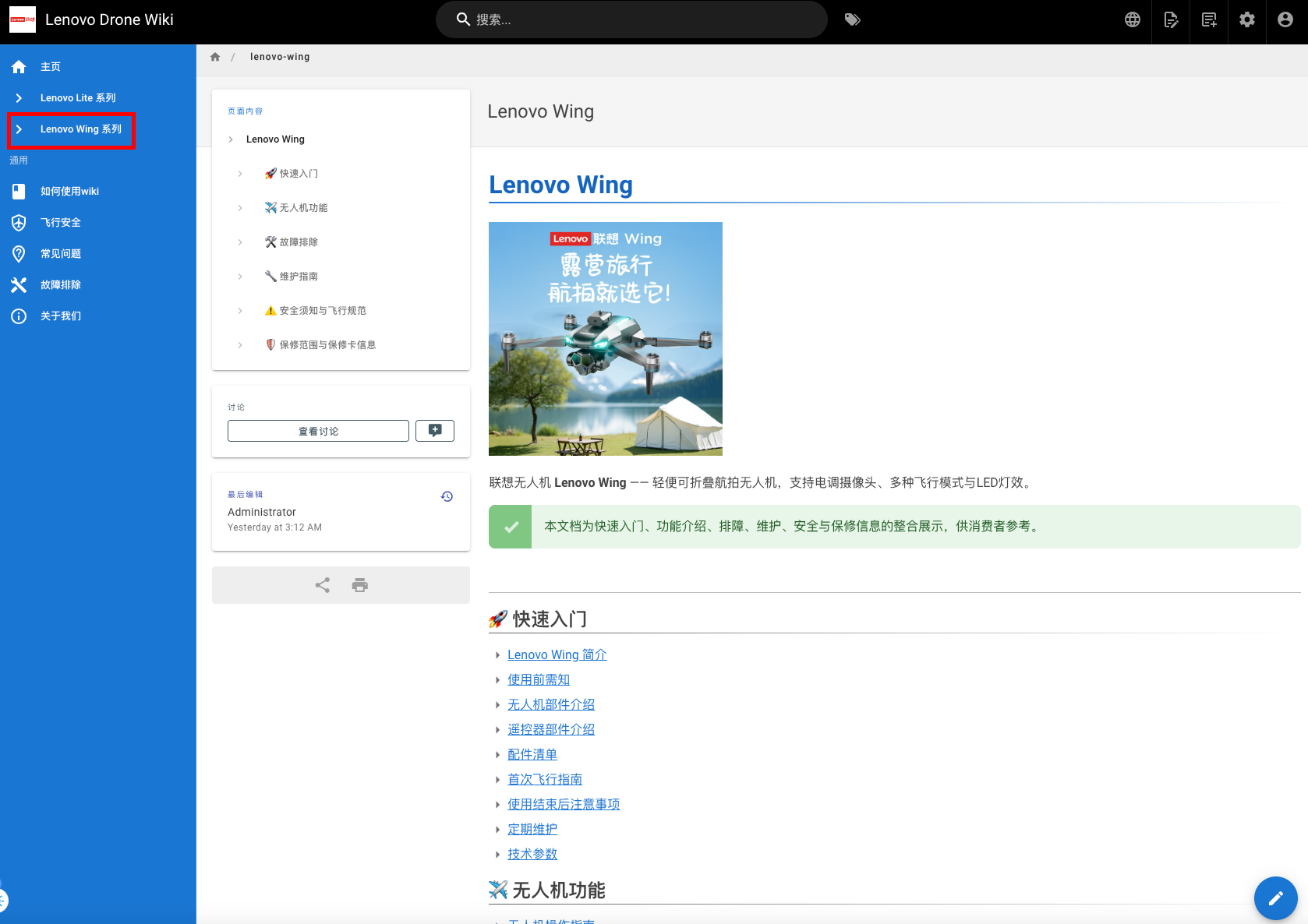Click the Lenovo Wing drone promo image
Viewport: 1308px width, 924px height.
(x=606, y=339)
